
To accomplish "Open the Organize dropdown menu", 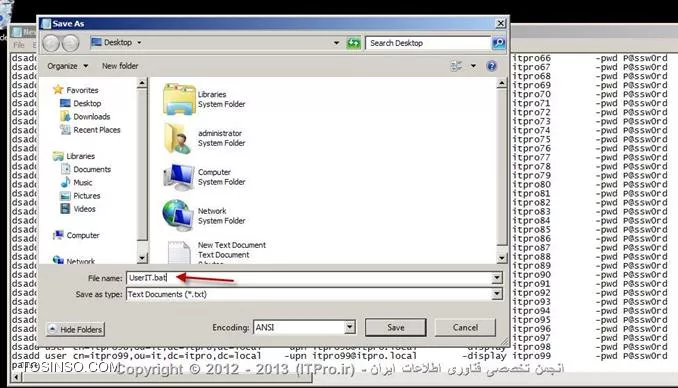I will coord(67,66).
